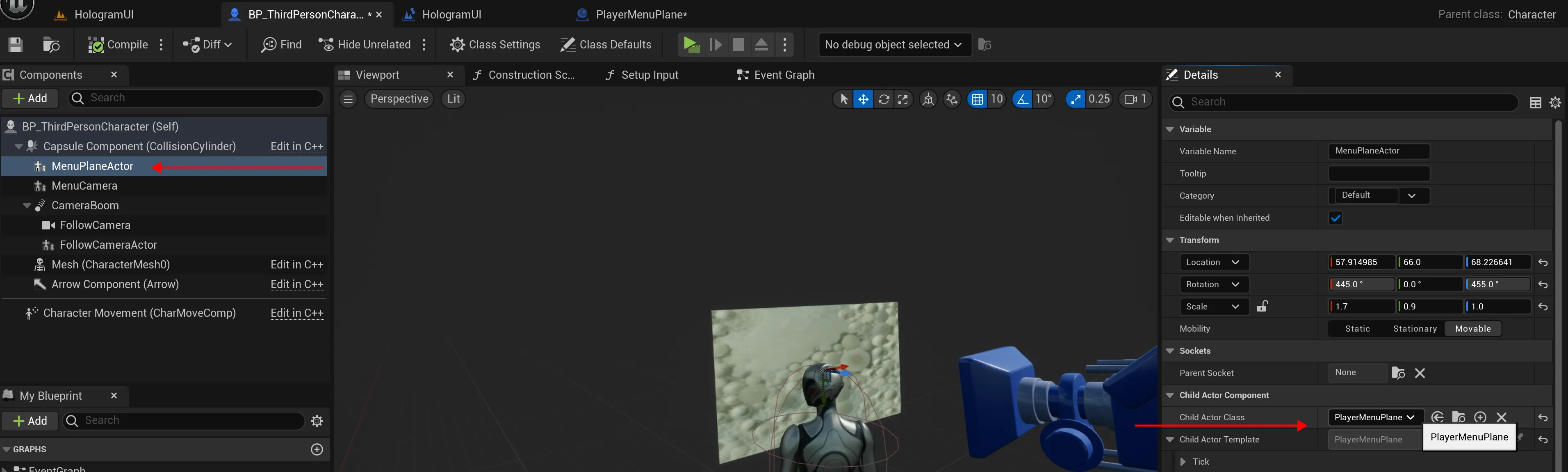Click the translate move tool icon

click(x=863, y=99)
